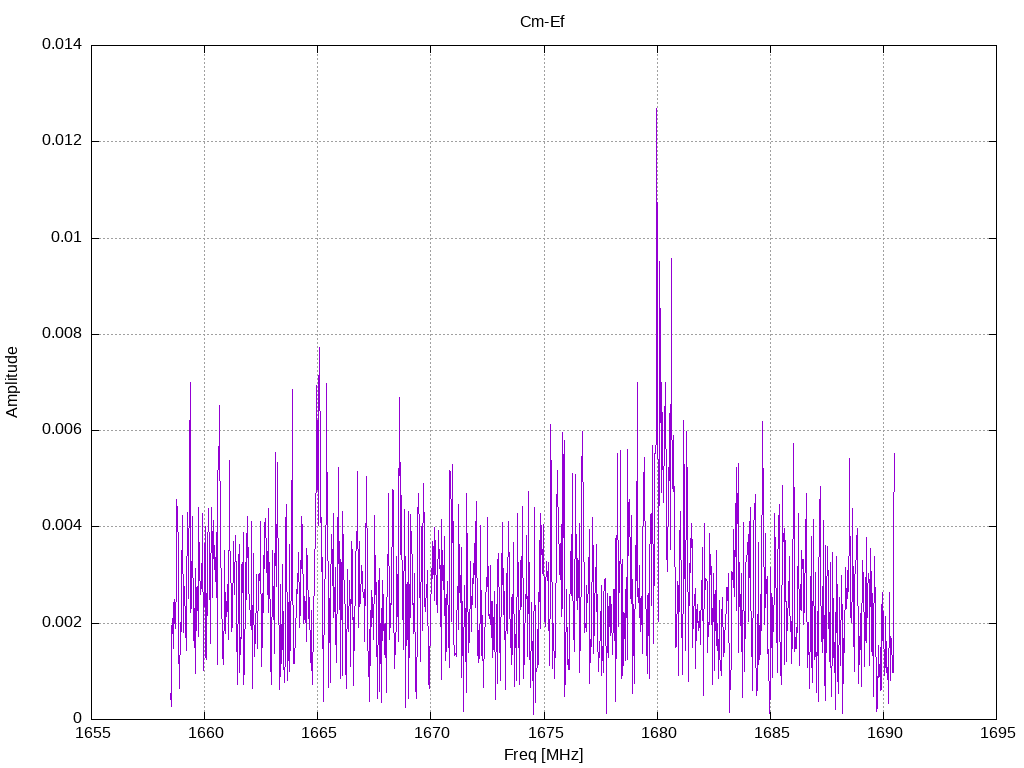Click the tallest spectrum peak at 1680 MHz
The height and width of the screenshot is (768, 1024).
(x=656, y=111)
